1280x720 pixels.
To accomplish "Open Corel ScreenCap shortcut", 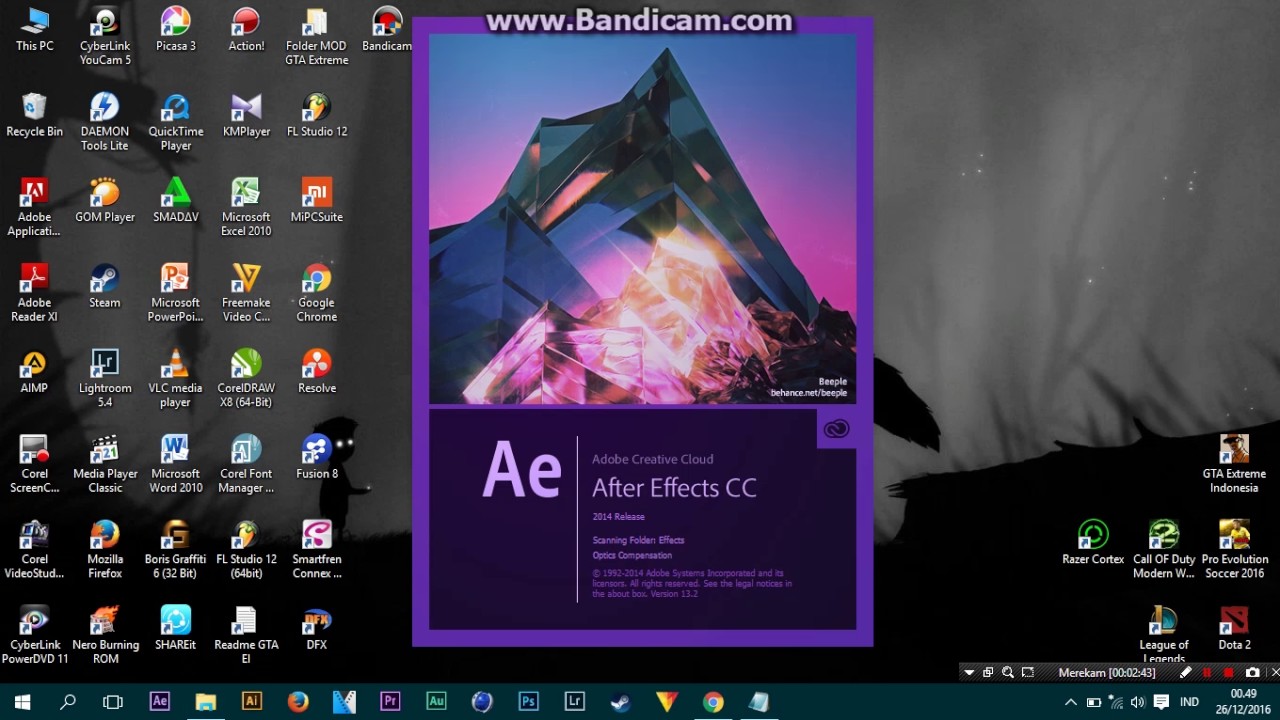I will (x=34, y=464).
